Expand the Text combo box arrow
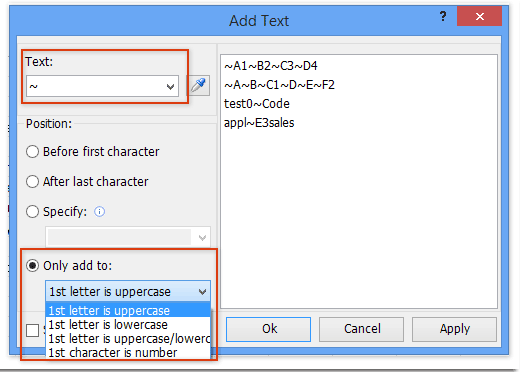Image resolution: width=522 pixels, height=372 pixels. (170, 87)
